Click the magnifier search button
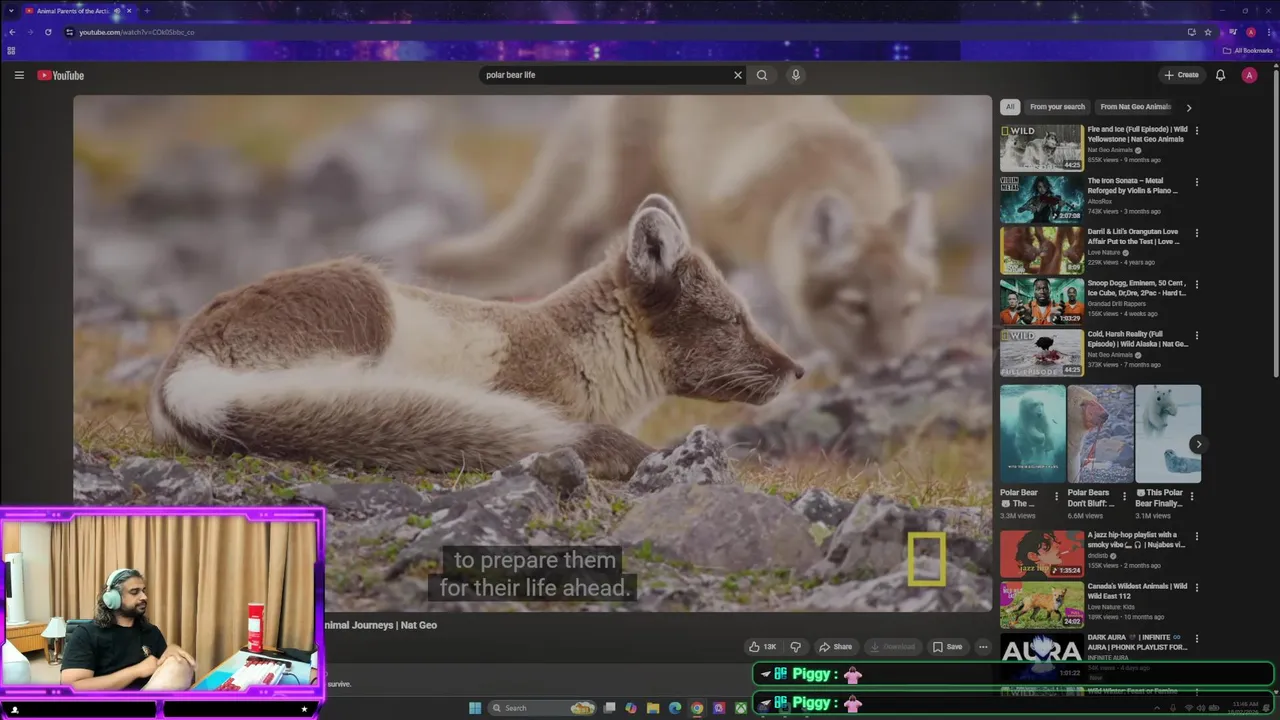 coord(762,75)
